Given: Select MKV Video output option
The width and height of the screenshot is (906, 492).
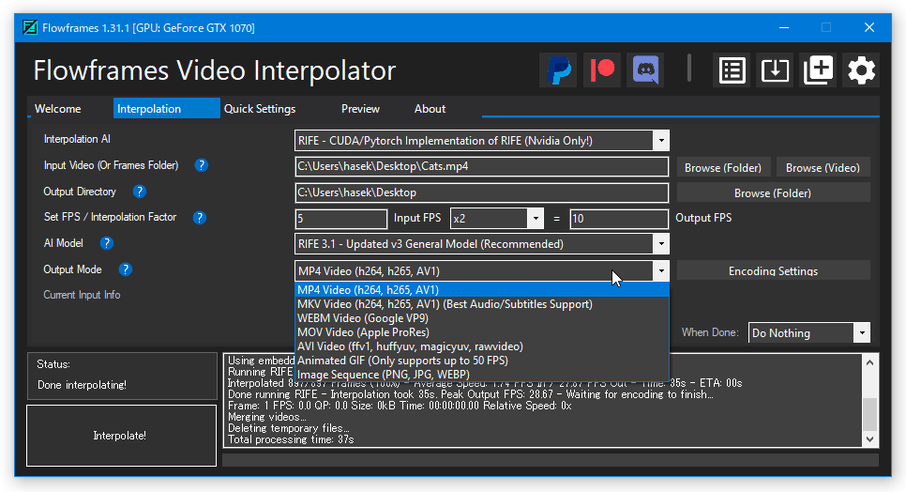Looking at the screenshot, I should point(482,304).
